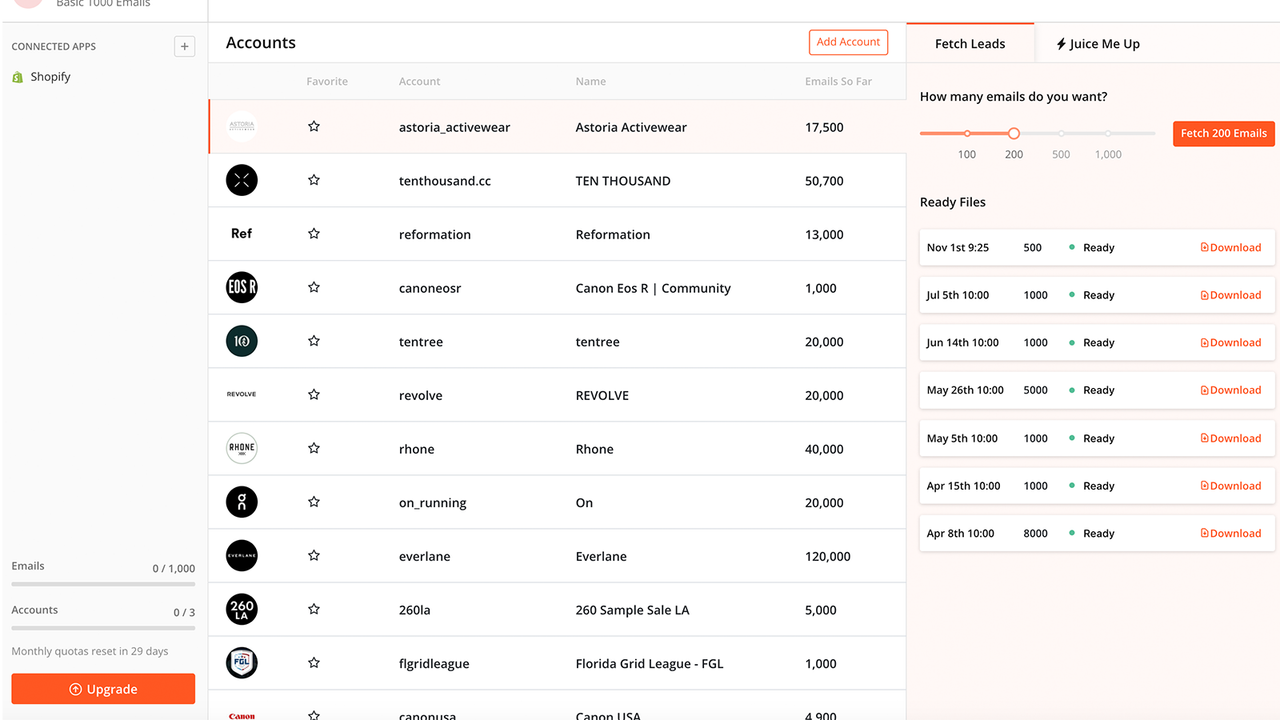Image resolution: width=1280 pixels, height=720 pixels.
Task: Click the Canon Eos R logo icon
Action: click(x=242, y=288)
